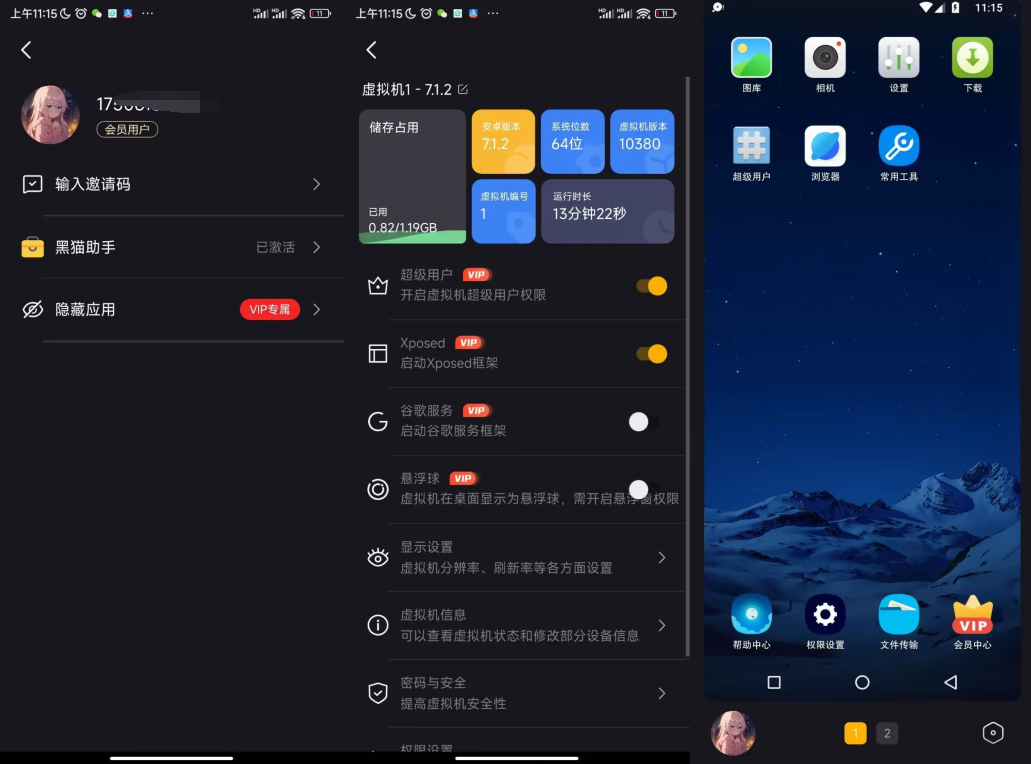
Task: Enable the 谷歌服务 Google services switch
Action: [644, 422]
